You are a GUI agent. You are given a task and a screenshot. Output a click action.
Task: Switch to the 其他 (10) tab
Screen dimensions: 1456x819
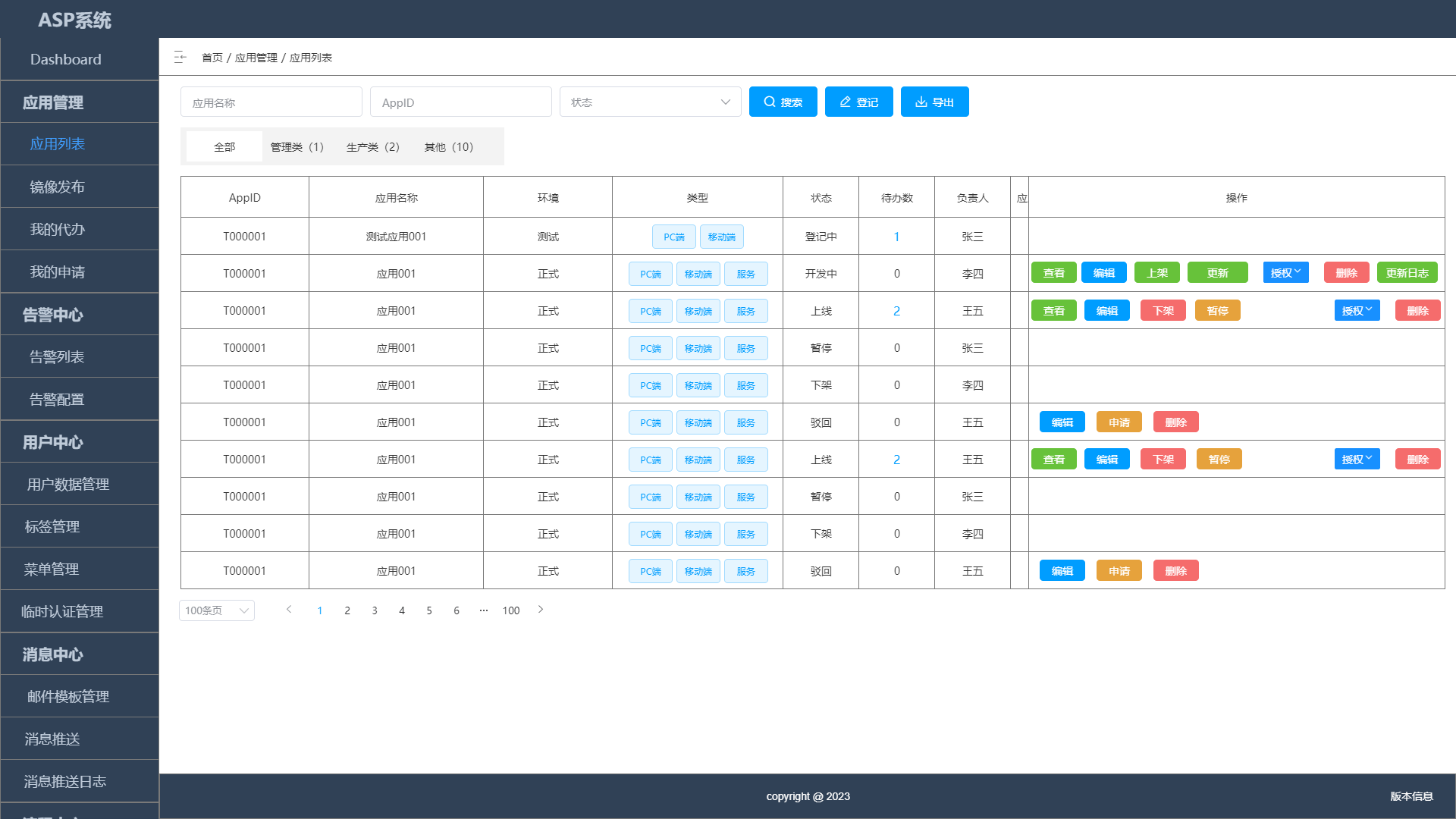(449, 147)
